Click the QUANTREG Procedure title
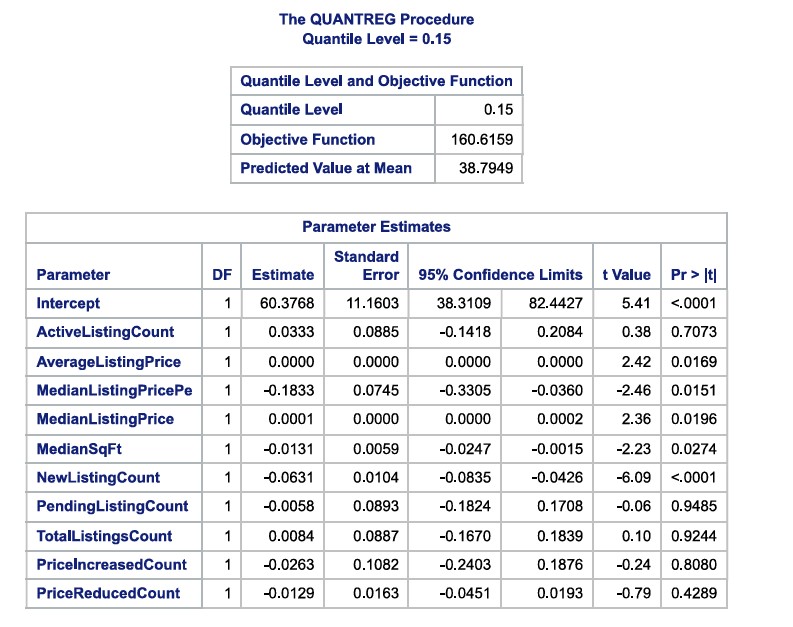Image resolution: width=793 pixels, height=627 pixels. pos(376,19)
